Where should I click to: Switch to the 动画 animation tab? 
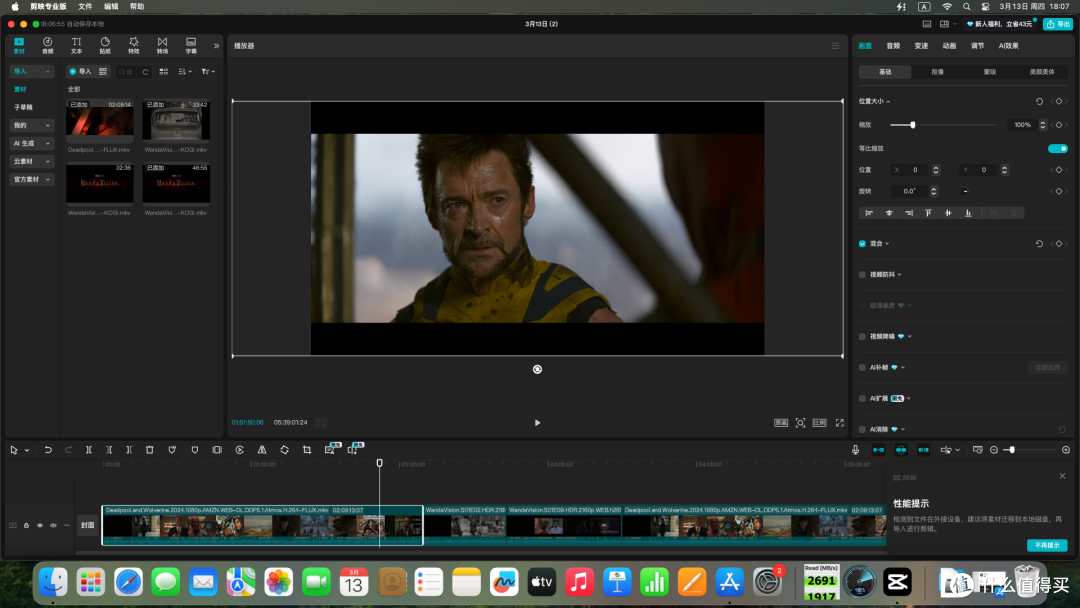[x=949, y=45]
